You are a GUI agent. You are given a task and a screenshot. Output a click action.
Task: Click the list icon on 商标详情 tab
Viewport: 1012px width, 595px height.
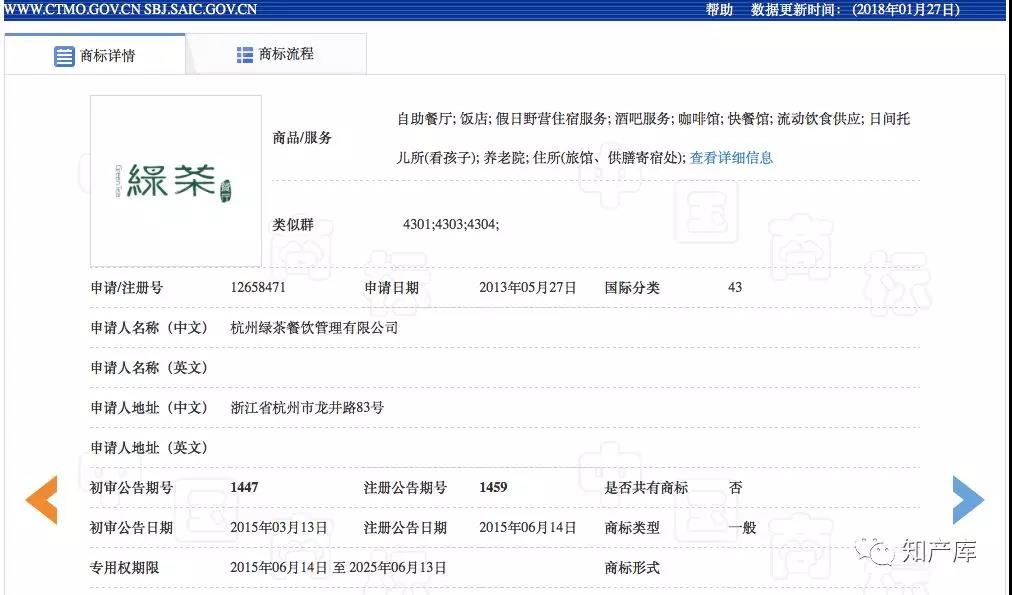64,56
